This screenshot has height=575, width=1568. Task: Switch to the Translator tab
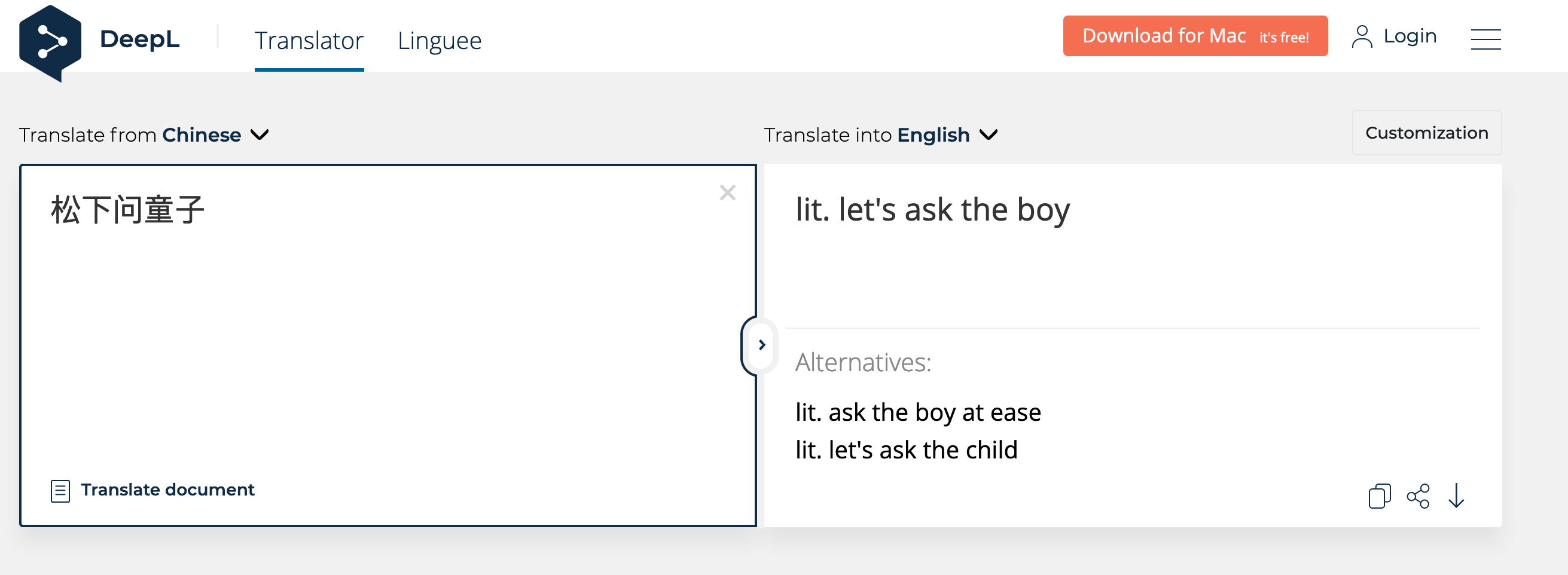[309, 41]
